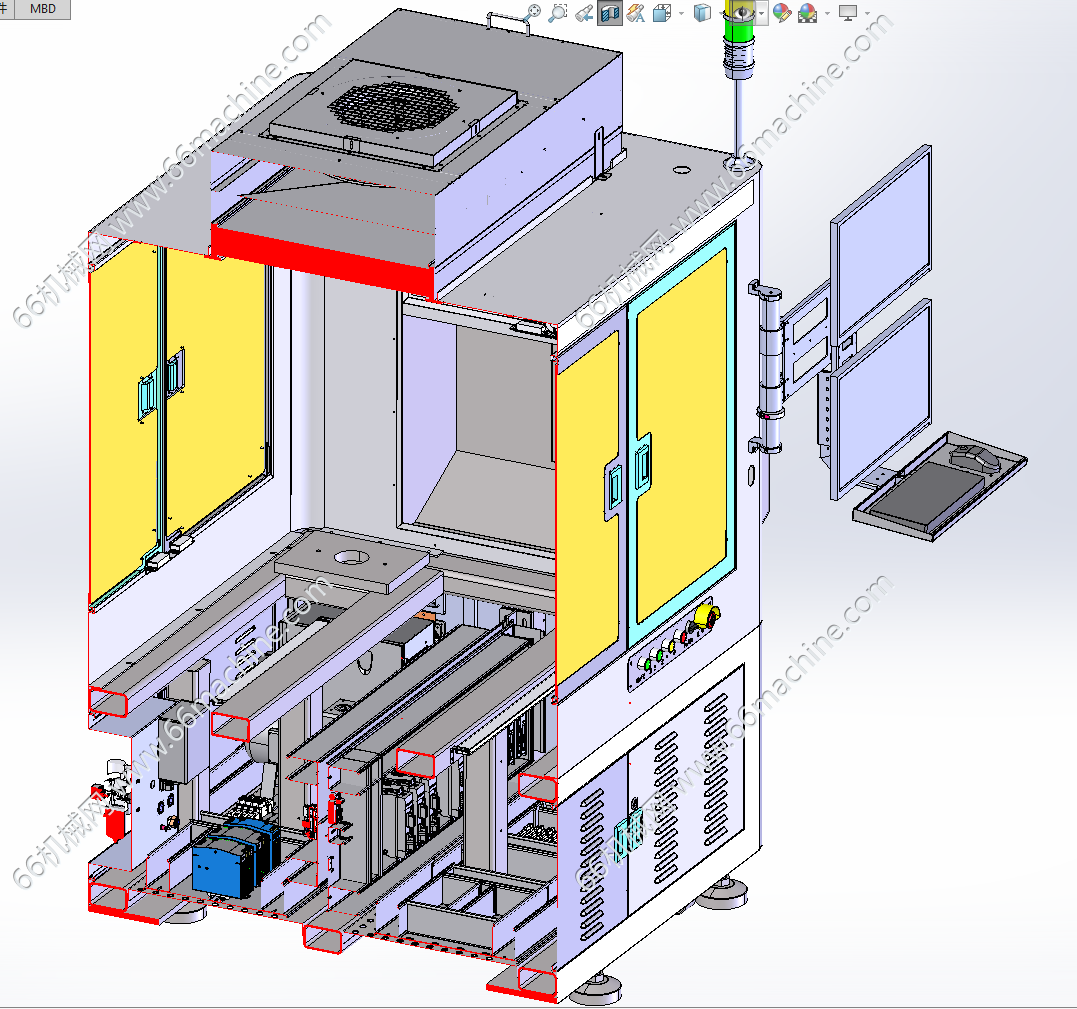Toggle the Hide/Show Items eye icon
1077x1009 pixels.
pos(742,12)
